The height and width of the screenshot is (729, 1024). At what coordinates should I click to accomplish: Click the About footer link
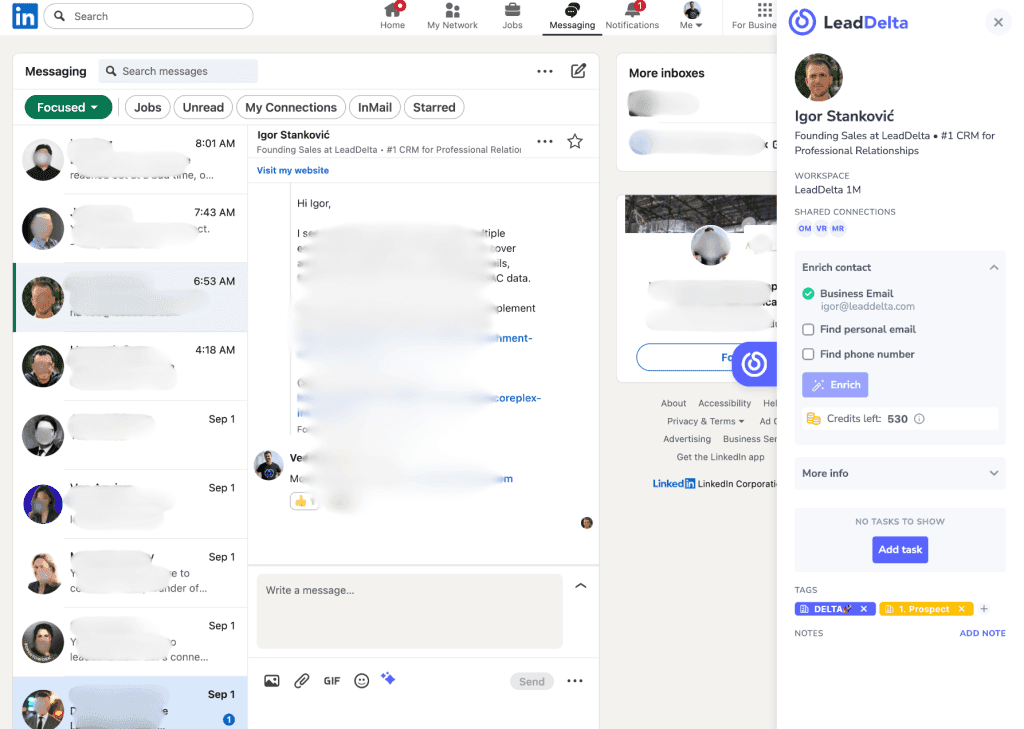pyautogui.click(x=673, y=403)
